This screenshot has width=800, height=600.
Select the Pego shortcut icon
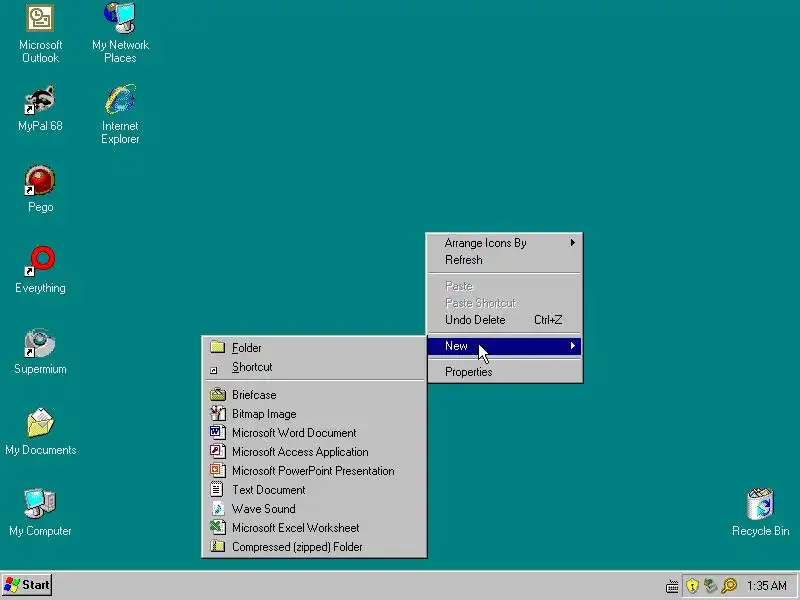(x=40, y=181)
